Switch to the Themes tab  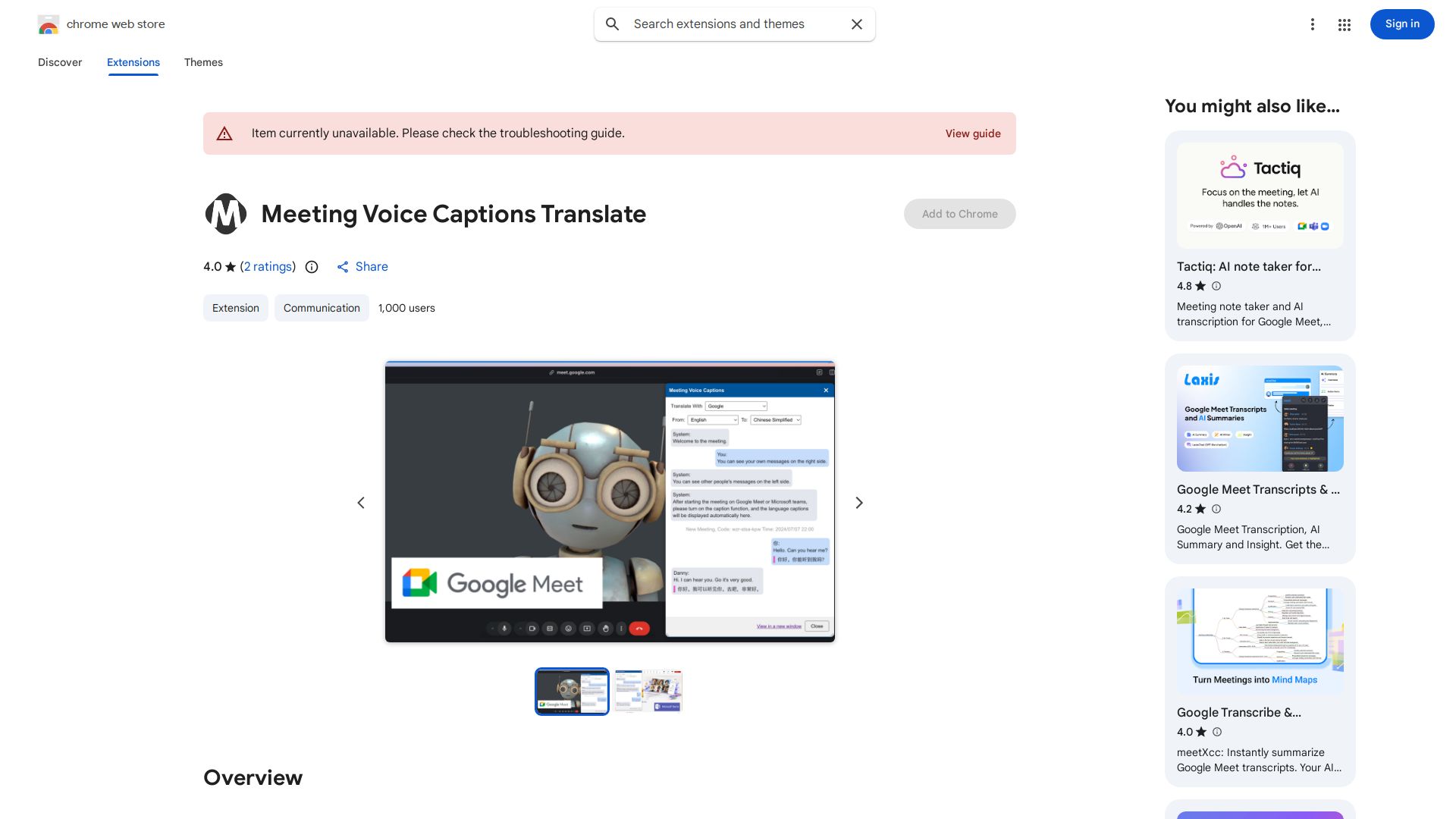pyautogui.click(x=203, y=62)
